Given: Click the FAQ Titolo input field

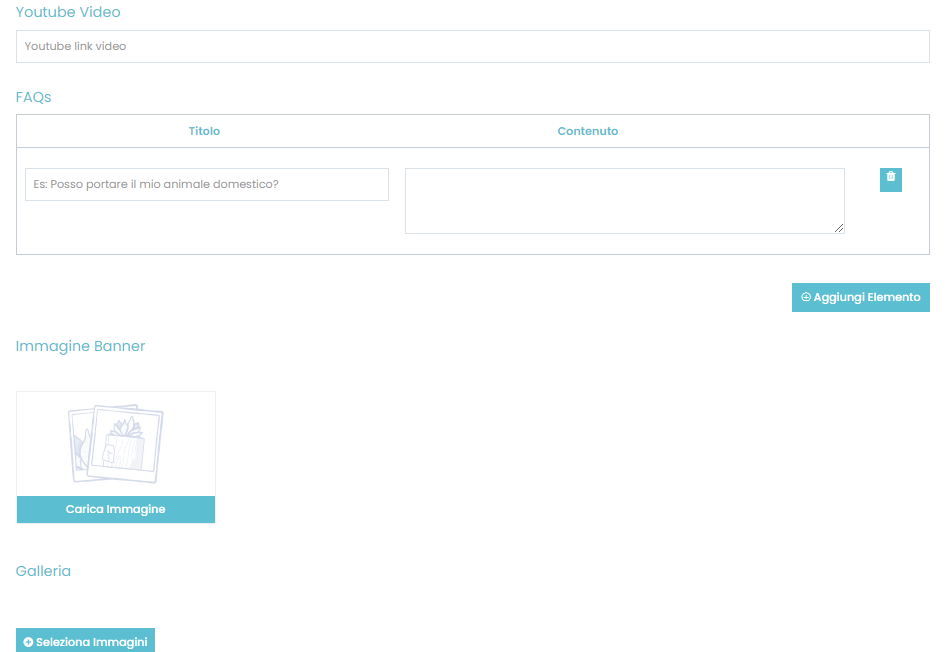Looking at the screenshot, I should point(206,184).
